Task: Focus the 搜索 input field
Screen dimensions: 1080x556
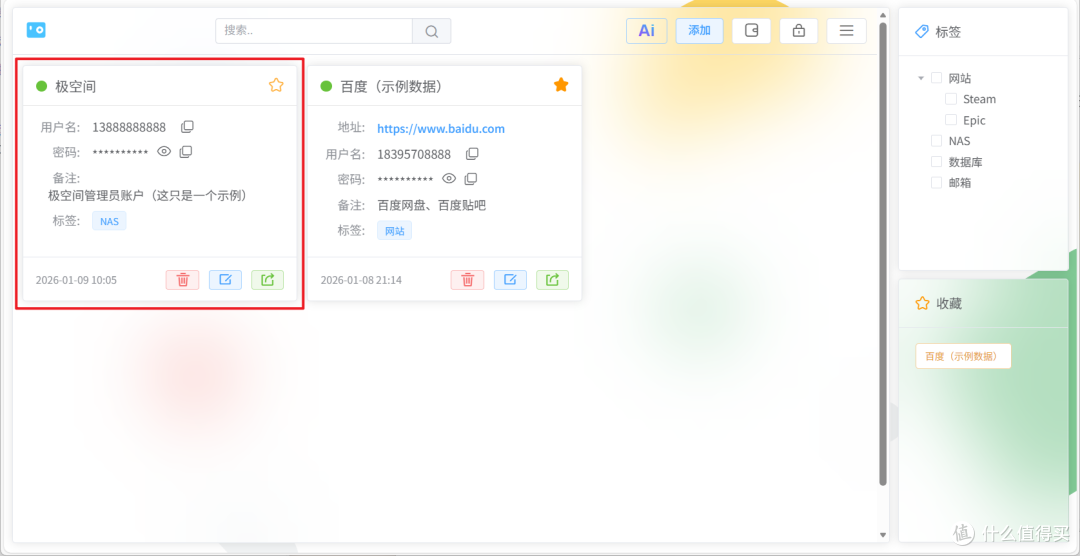Action: pyautogui.click(x=314, y=31)
